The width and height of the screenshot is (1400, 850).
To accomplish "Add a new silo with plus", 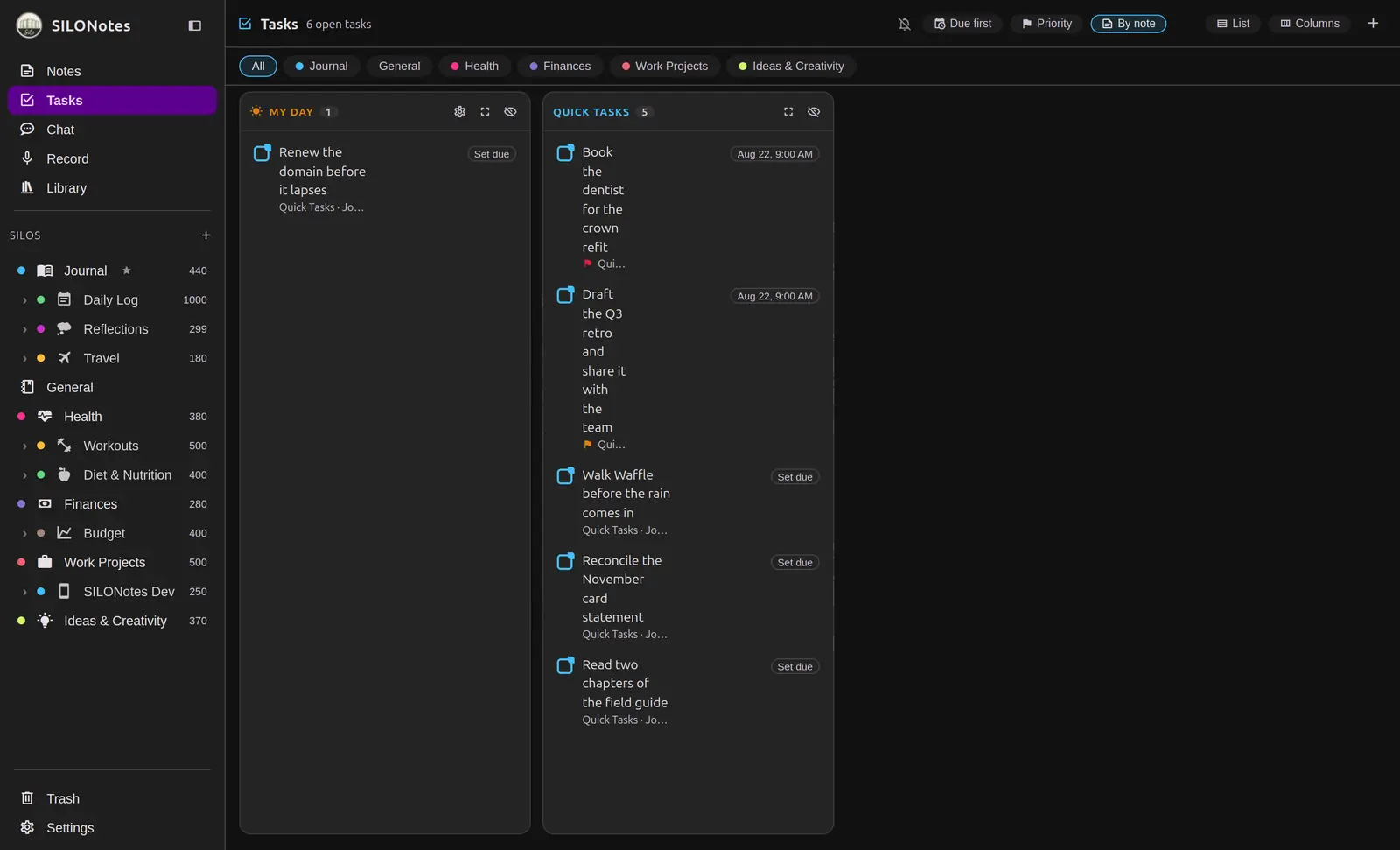I will point(206,235).
